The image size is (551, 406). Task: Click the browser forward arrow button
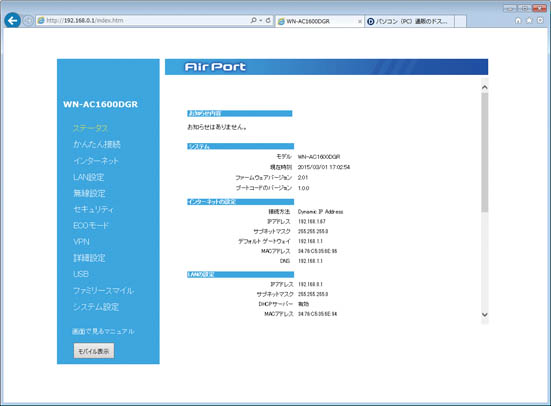(28, 21)
